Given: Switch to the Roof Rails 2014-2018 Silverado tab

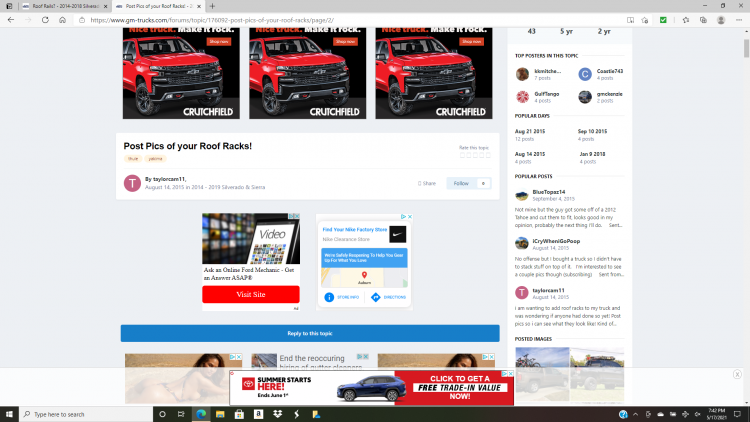Looking at the screenshot, I should tap(65, 6).
